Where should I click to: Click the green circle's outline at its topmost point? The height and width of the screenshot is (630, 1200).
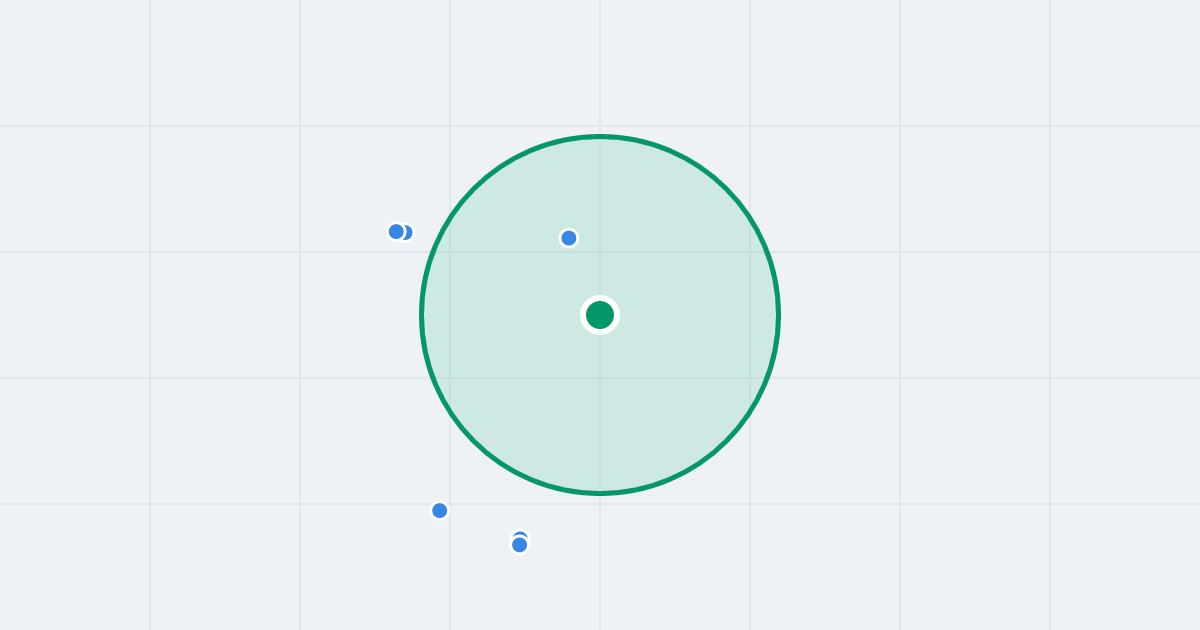click(x=600, y=137)
